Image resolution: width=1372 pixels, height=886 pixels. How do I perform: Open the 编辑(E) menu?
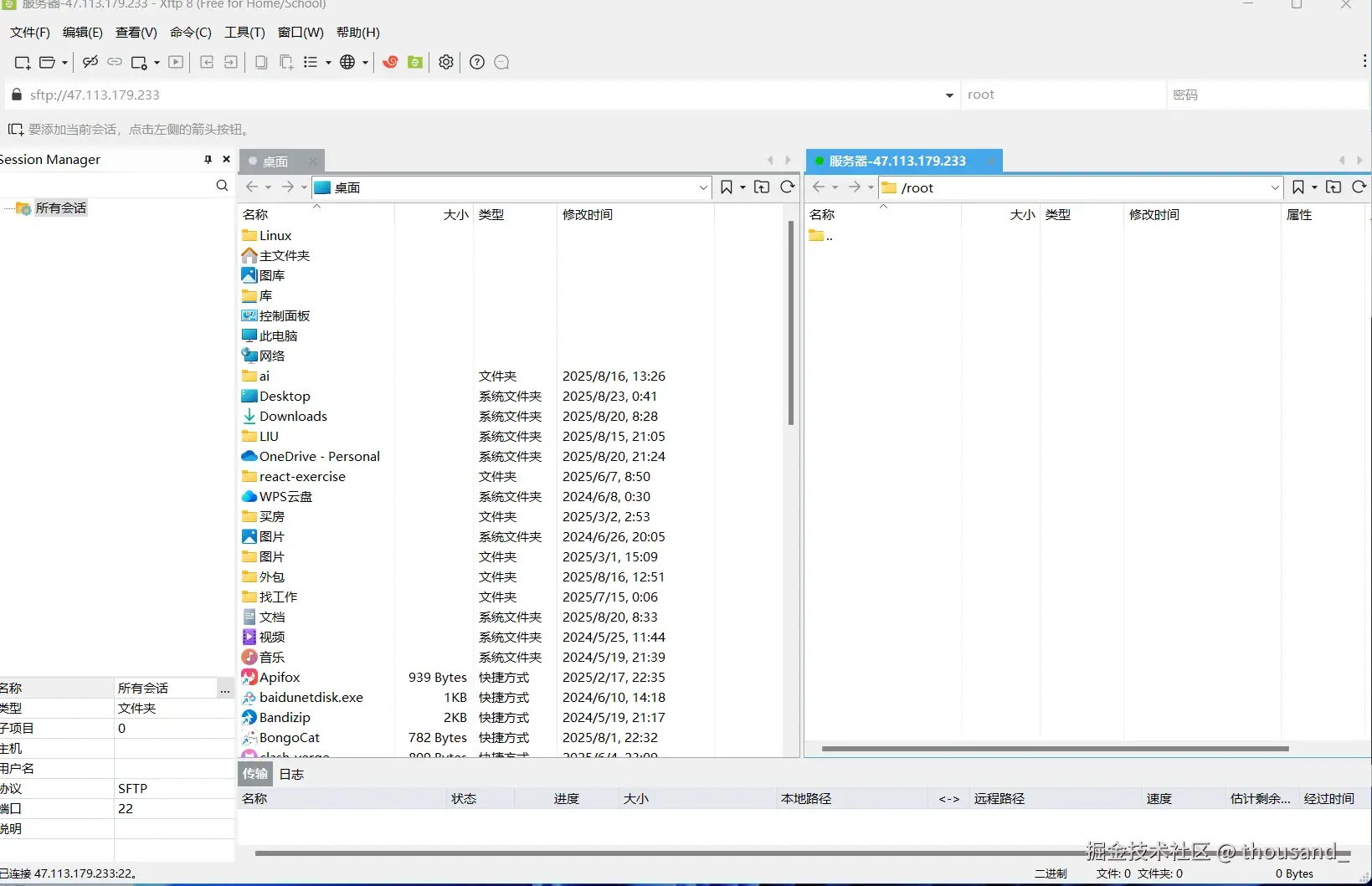(83, 33)
